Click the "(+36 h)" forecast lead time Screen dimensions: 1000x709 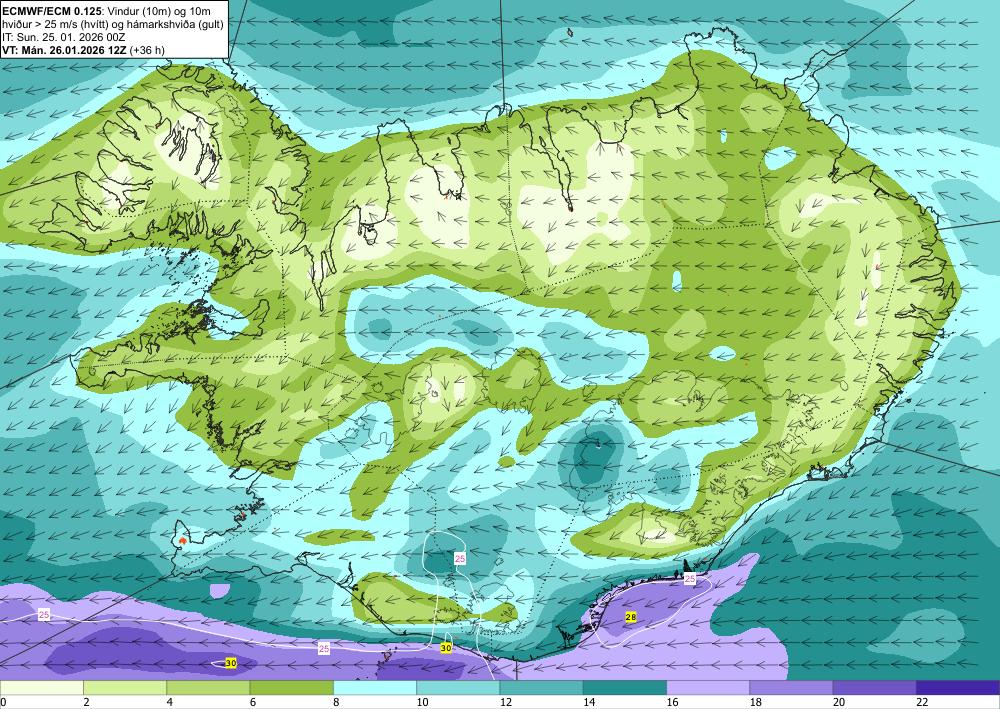click(x=147, y=50)
